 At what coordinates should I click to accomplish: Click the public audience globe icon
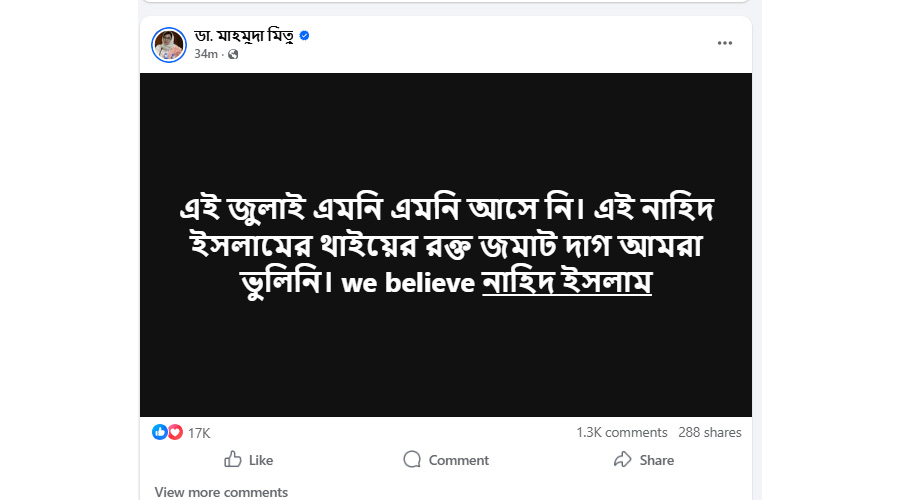click(233, 54)
